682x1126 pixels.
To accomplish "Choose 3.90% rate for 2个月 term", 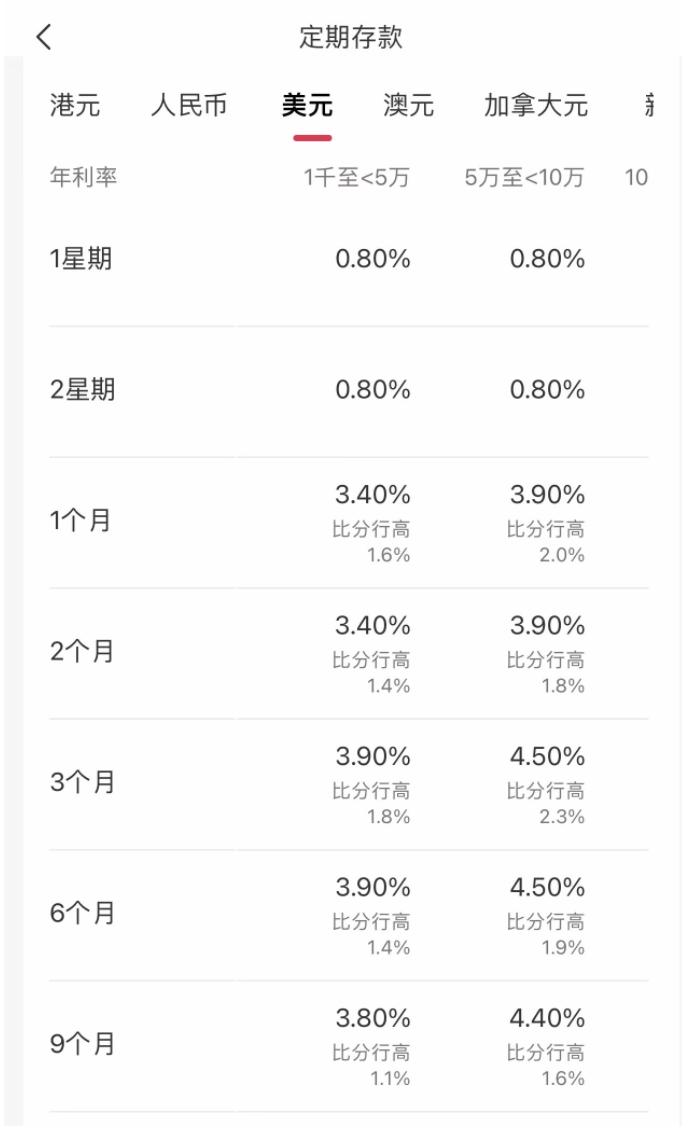I will click(547, 626).
